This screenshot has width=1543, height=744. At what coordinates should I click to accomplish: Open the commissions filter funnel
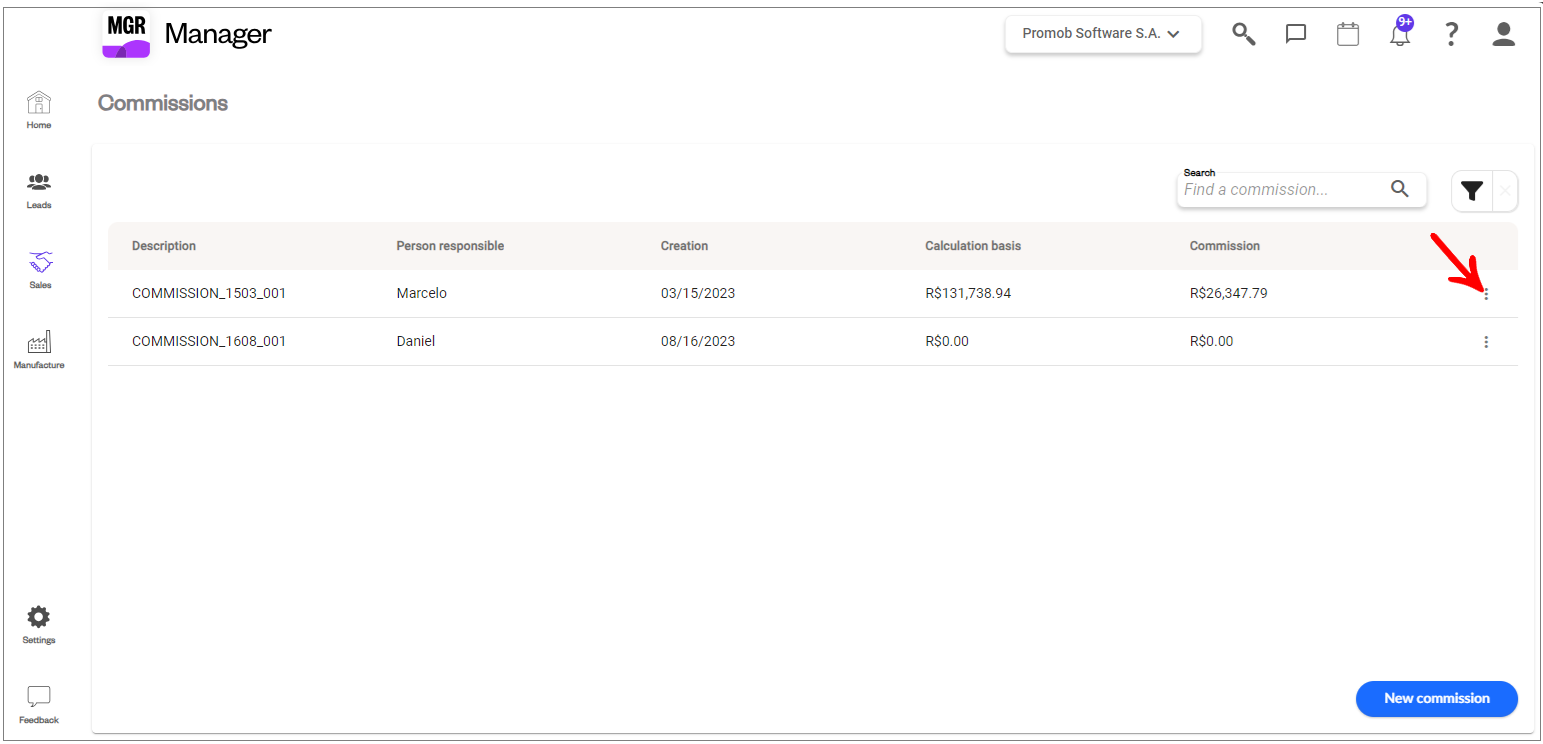1471,191
